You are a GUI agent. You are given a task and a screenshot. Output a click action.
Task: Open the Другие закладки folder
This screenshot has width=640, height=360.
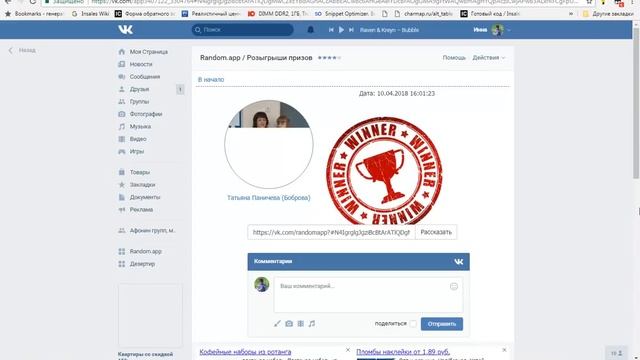(608, 13)
